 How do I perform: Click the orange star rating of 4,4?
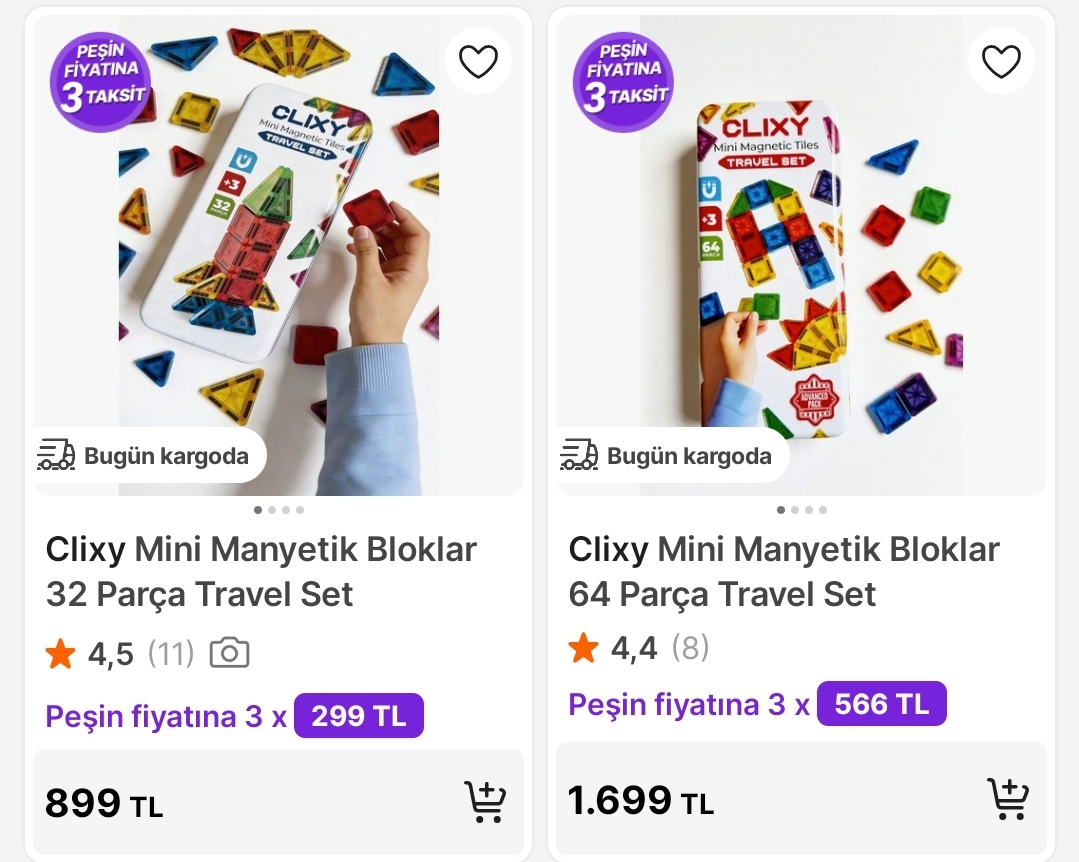click(584, 649)
